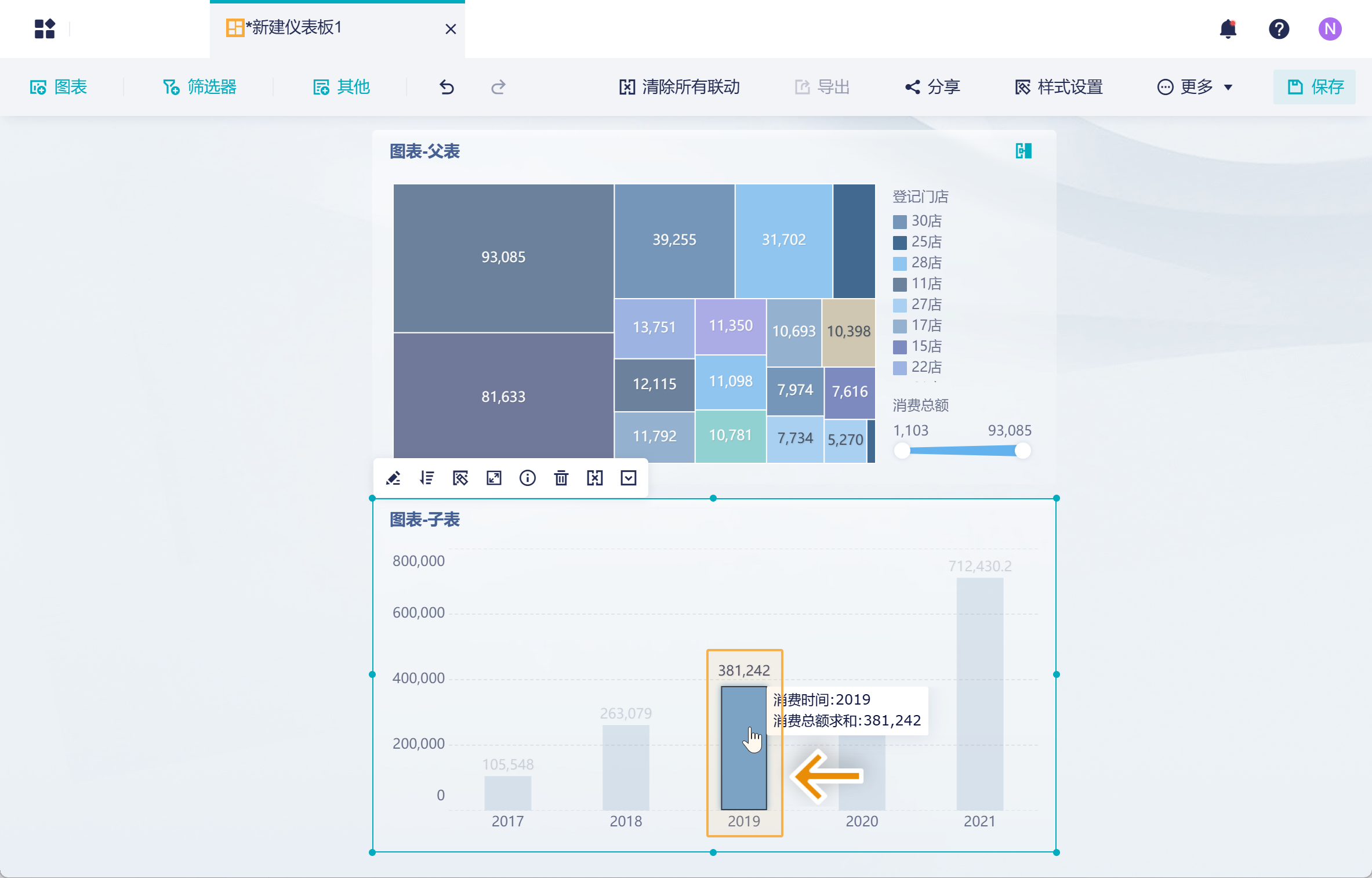Open the 图表 chart menu
The height and width of the screenshot is (878, 1372).
(59, 87)
